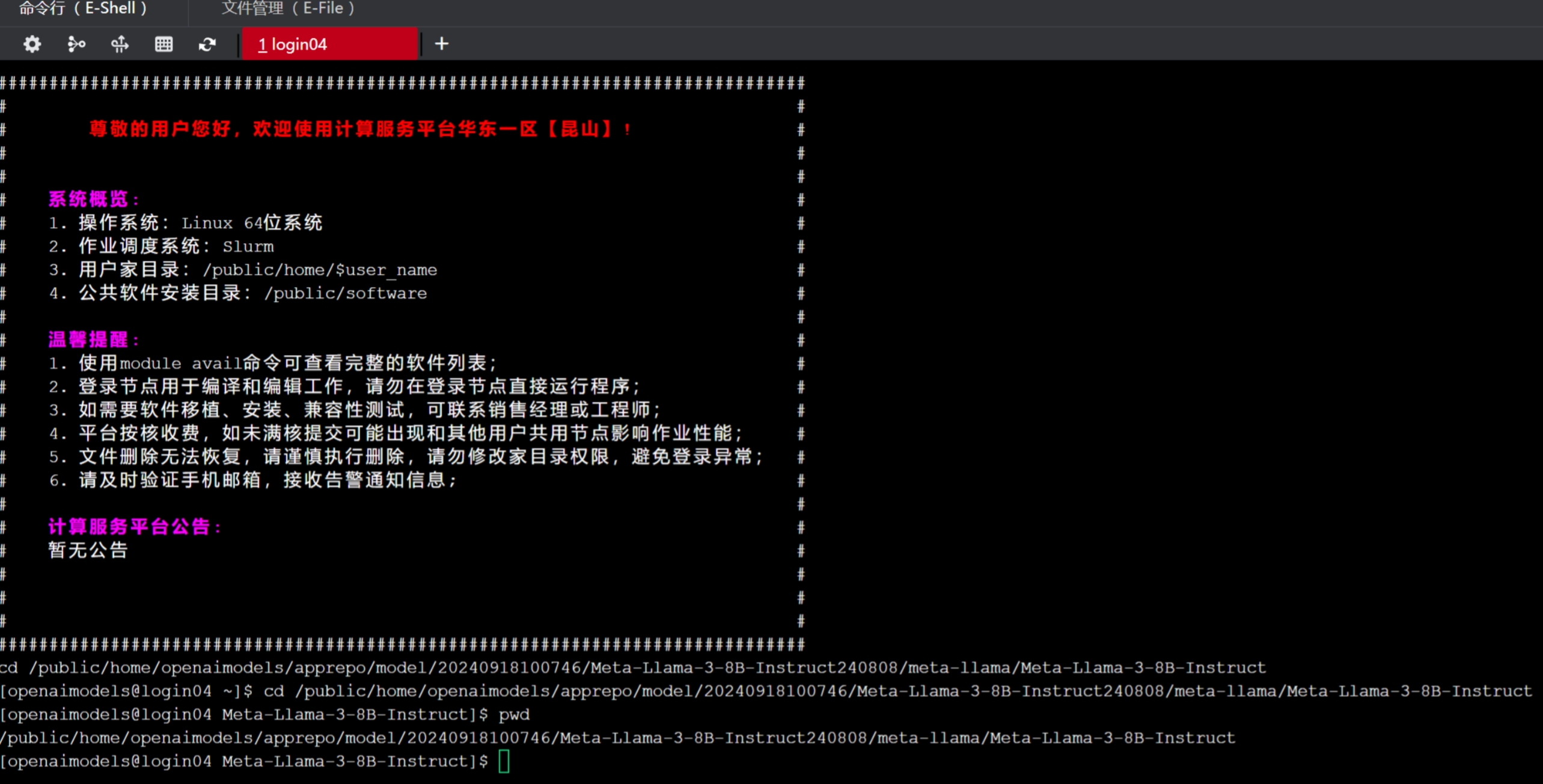Open the terminal settings gear icon
Screen dimensions: 1543x784
32,44
